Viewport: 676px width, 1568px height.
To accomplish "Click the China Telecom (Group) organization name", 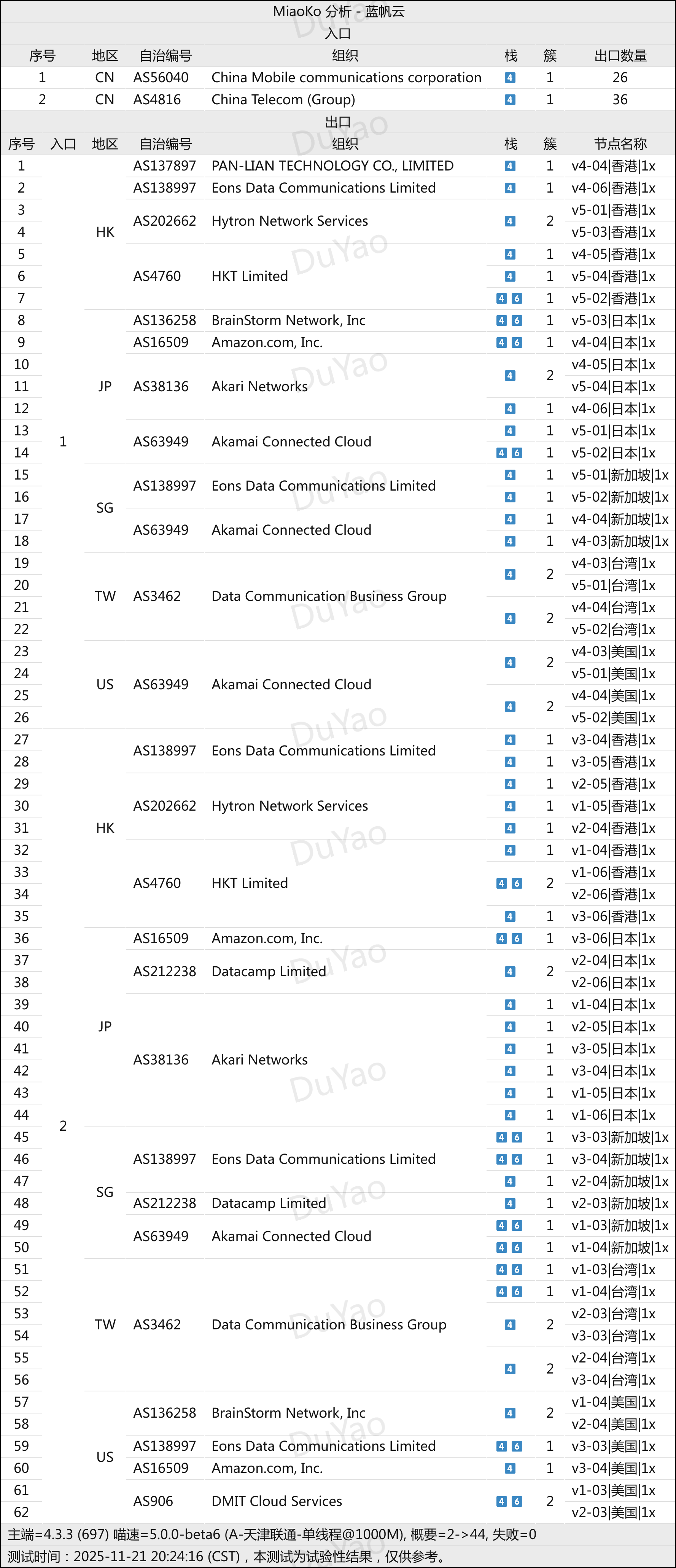I will click(x=283, y=100).
